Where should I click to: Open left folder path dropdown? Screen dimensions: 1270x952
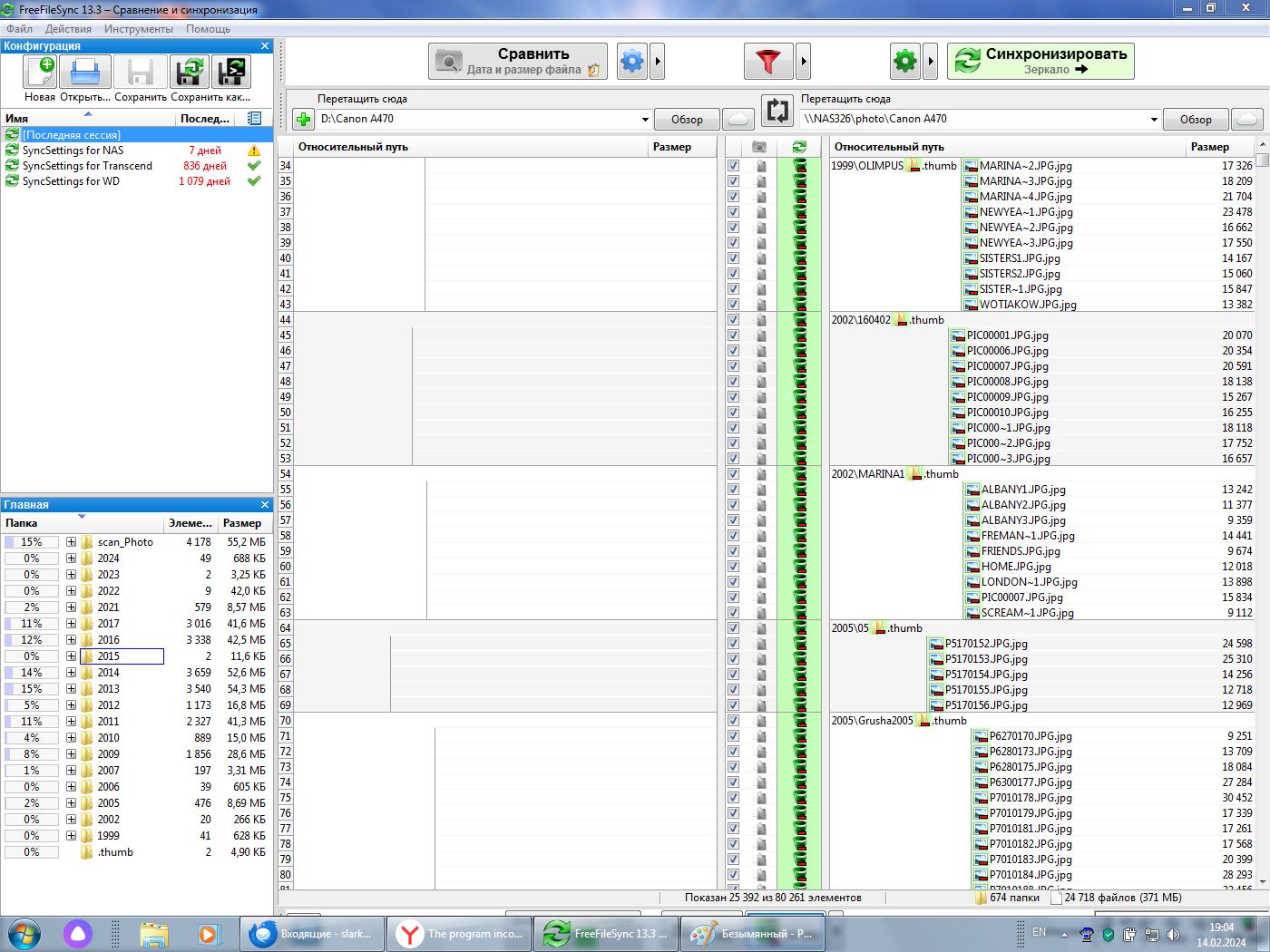[x=645, y=119]
